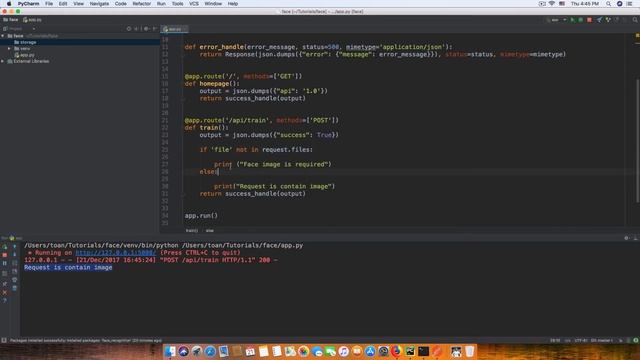Click the question mark help icon in Run panel
The image size is (640, 360).
click(x=5, y=300)
